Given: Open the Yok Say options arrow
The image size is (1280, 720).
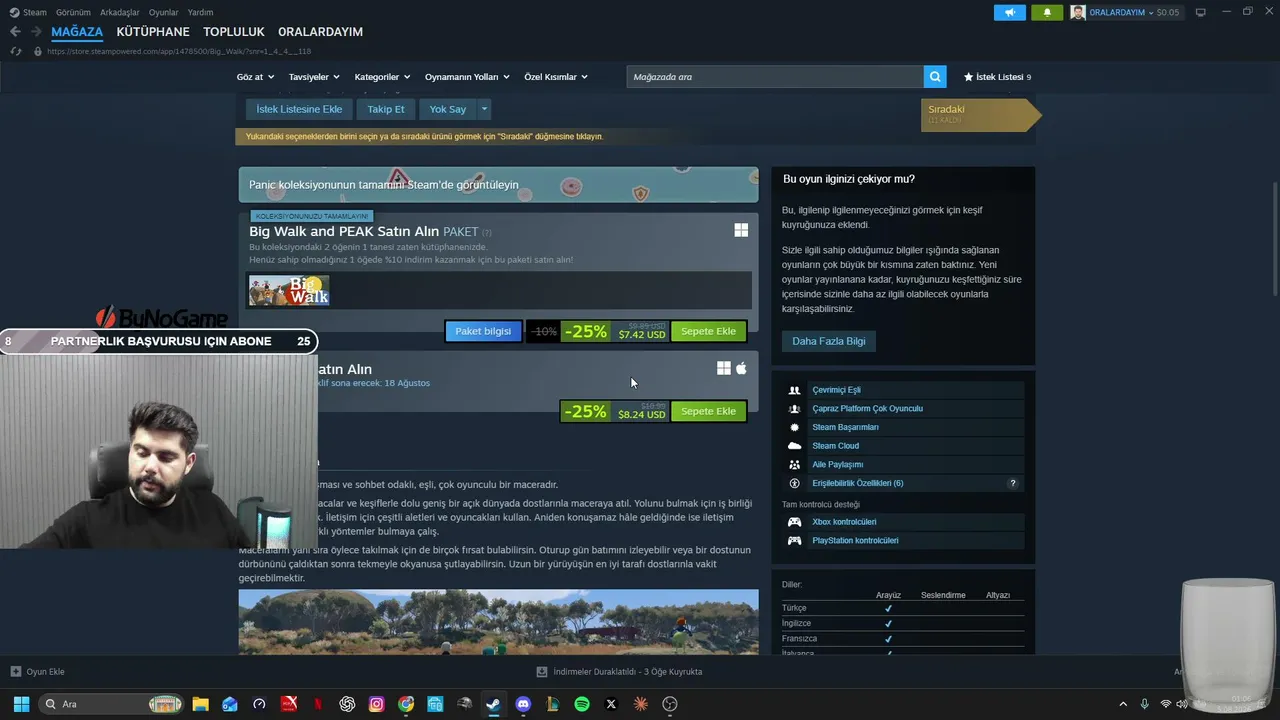Looking at the screenshot, I should [484, 109].
